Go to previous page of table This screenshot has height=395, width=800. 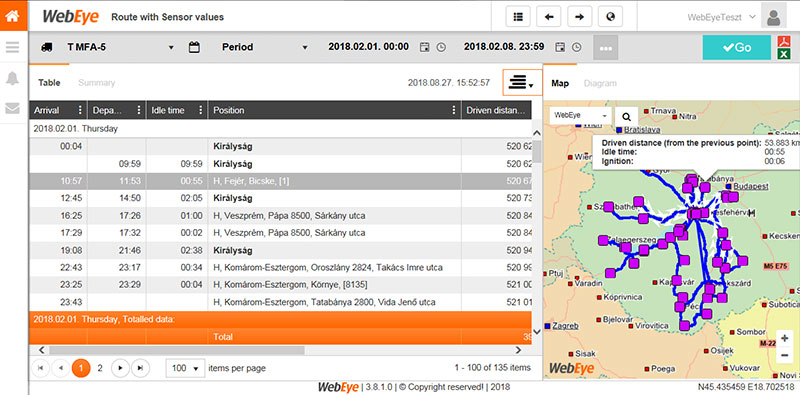tap(61, 368)
